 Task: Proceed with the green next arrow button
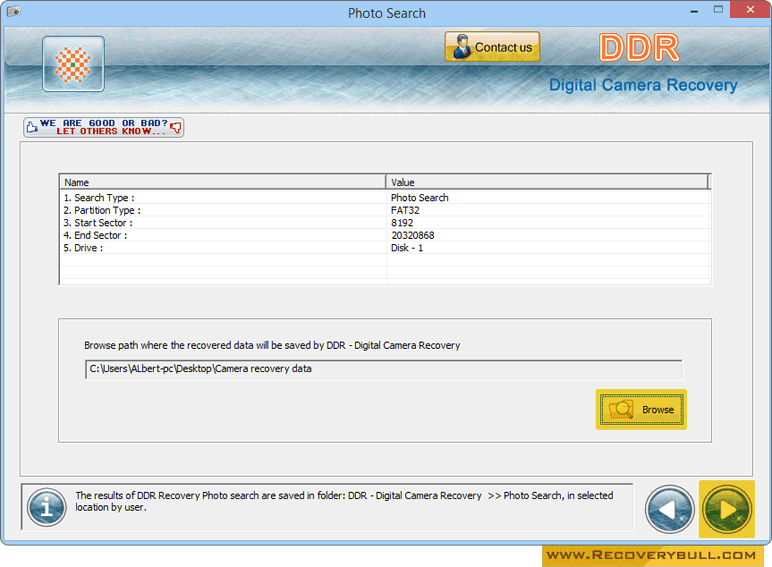point(727,509)
